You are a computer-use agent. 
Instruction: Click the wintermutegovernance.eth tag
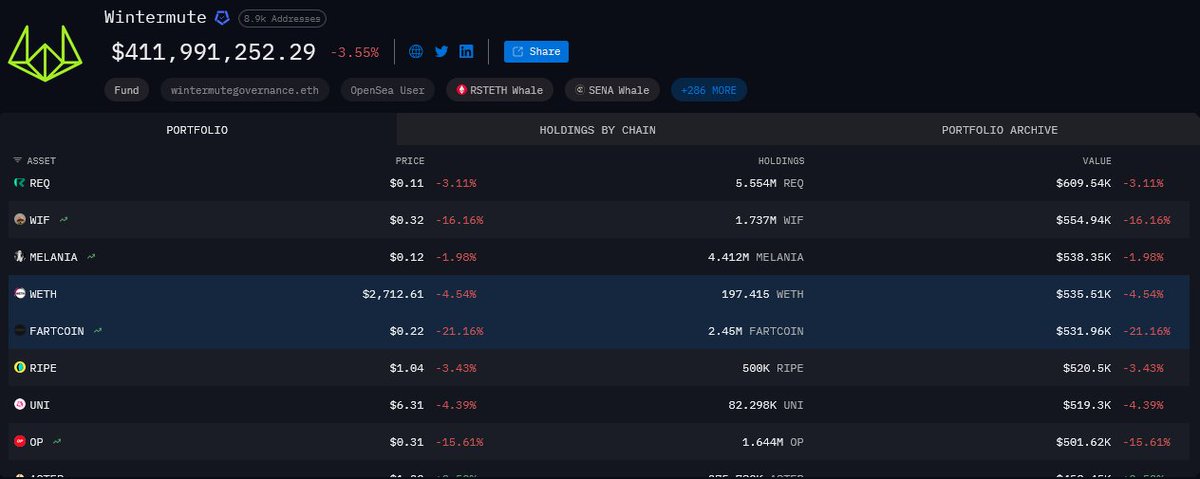(x=245, y=90)
